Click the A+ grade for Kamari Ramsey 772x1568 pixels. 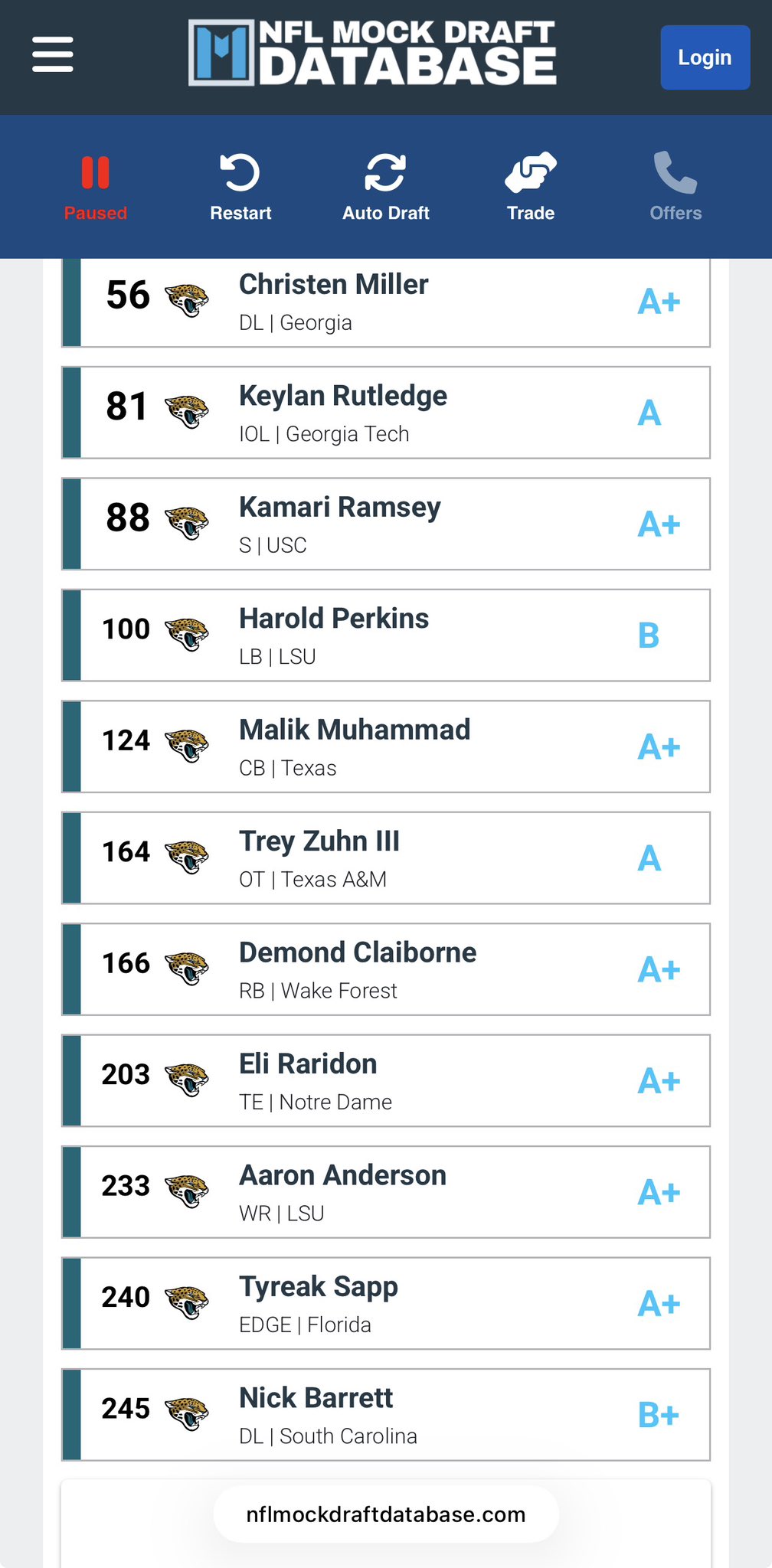pyautogui.click(x=659, y=525)
